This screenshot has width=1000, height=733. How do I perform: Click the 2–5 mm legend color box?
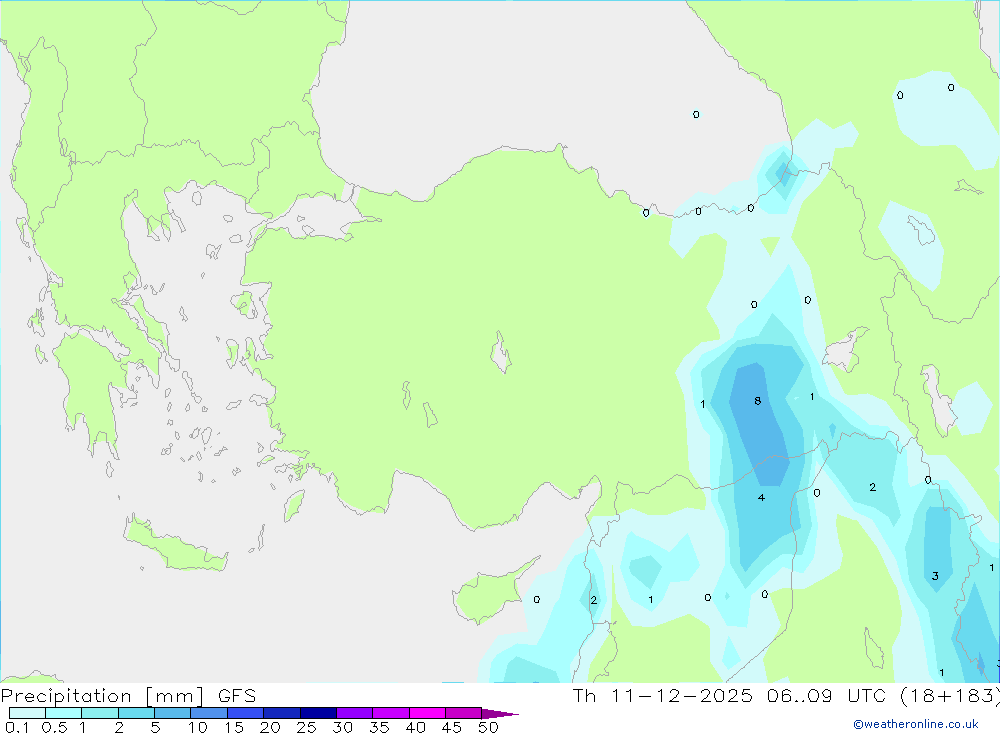(x=136, y=713)
